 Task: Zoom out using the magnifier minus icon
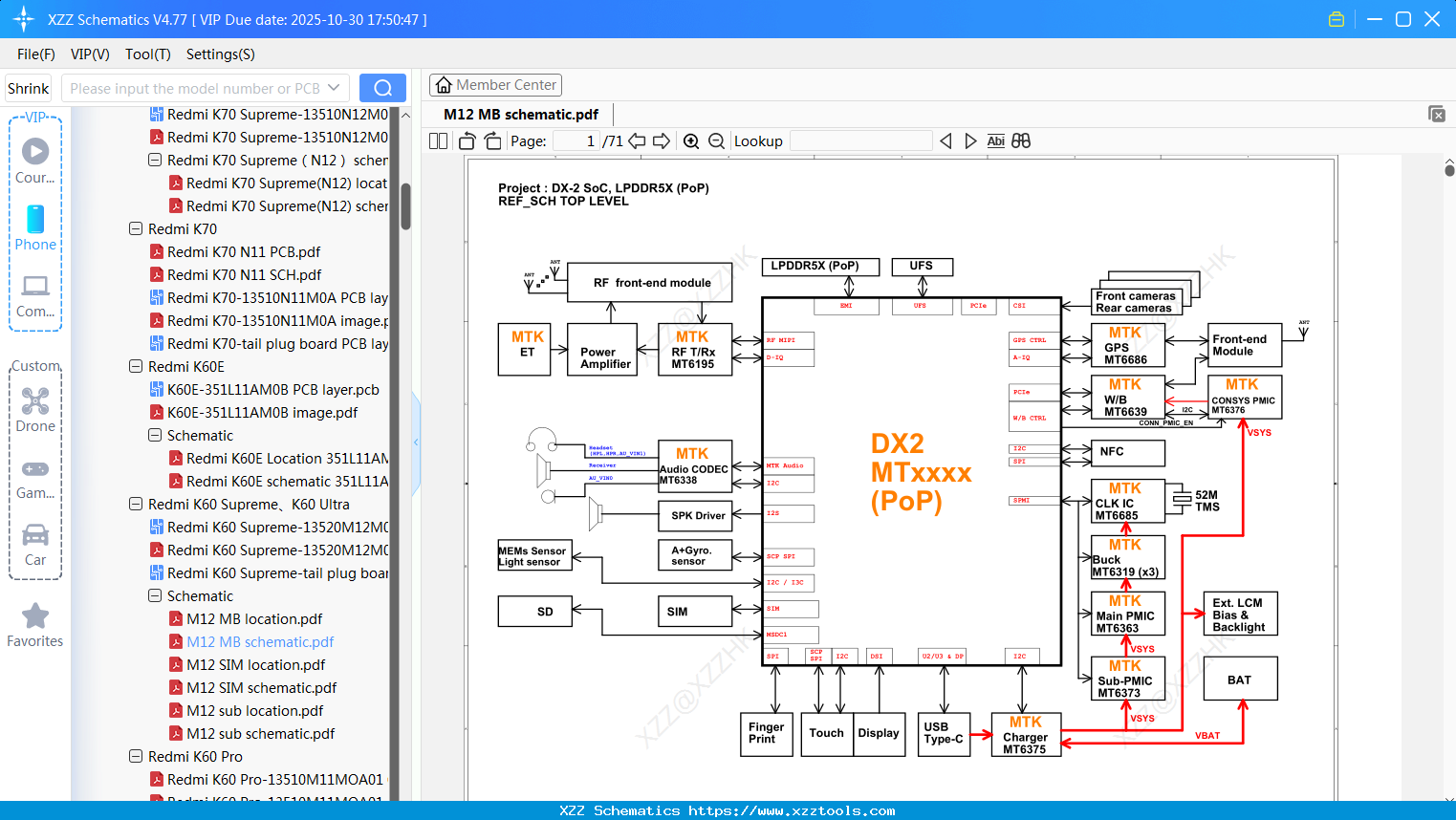[x=716, y=140]
